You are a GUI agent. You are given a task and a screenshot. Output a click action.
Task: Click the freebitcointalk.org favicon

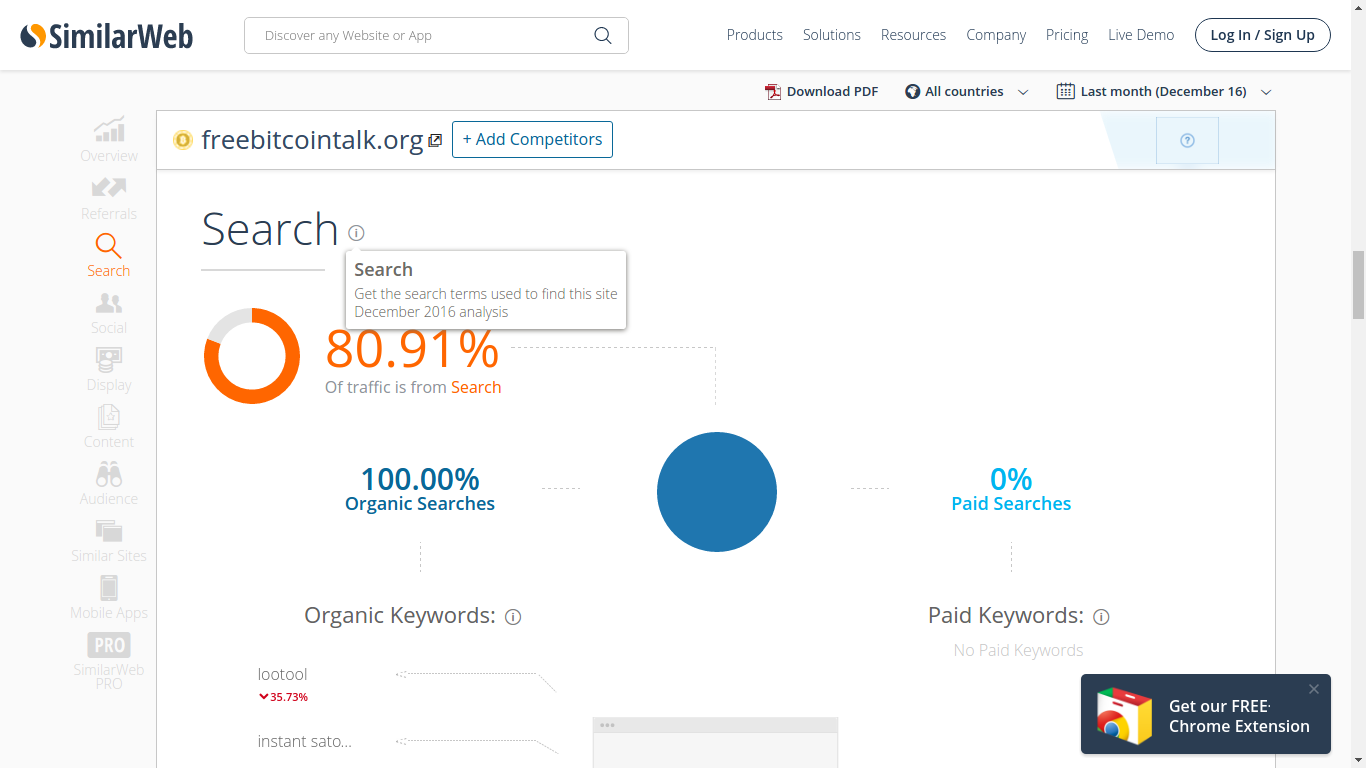tap(183, 140)
